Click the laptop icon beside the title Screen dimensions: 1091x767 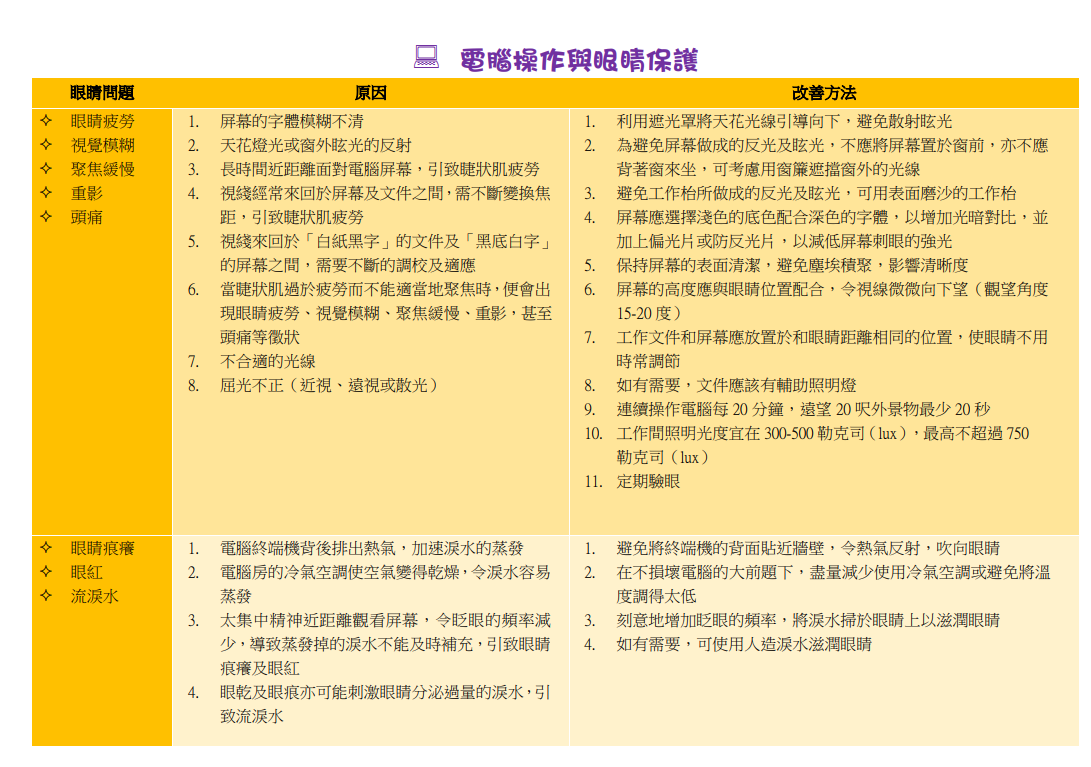[427, 58]
